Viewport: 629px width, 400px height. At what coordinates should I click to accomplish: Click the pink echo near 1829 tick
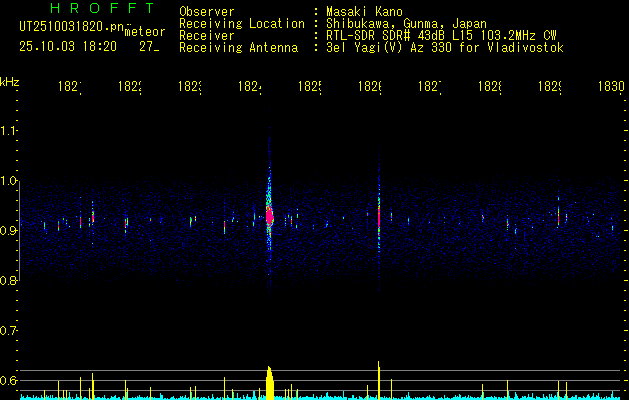point(558,216)
